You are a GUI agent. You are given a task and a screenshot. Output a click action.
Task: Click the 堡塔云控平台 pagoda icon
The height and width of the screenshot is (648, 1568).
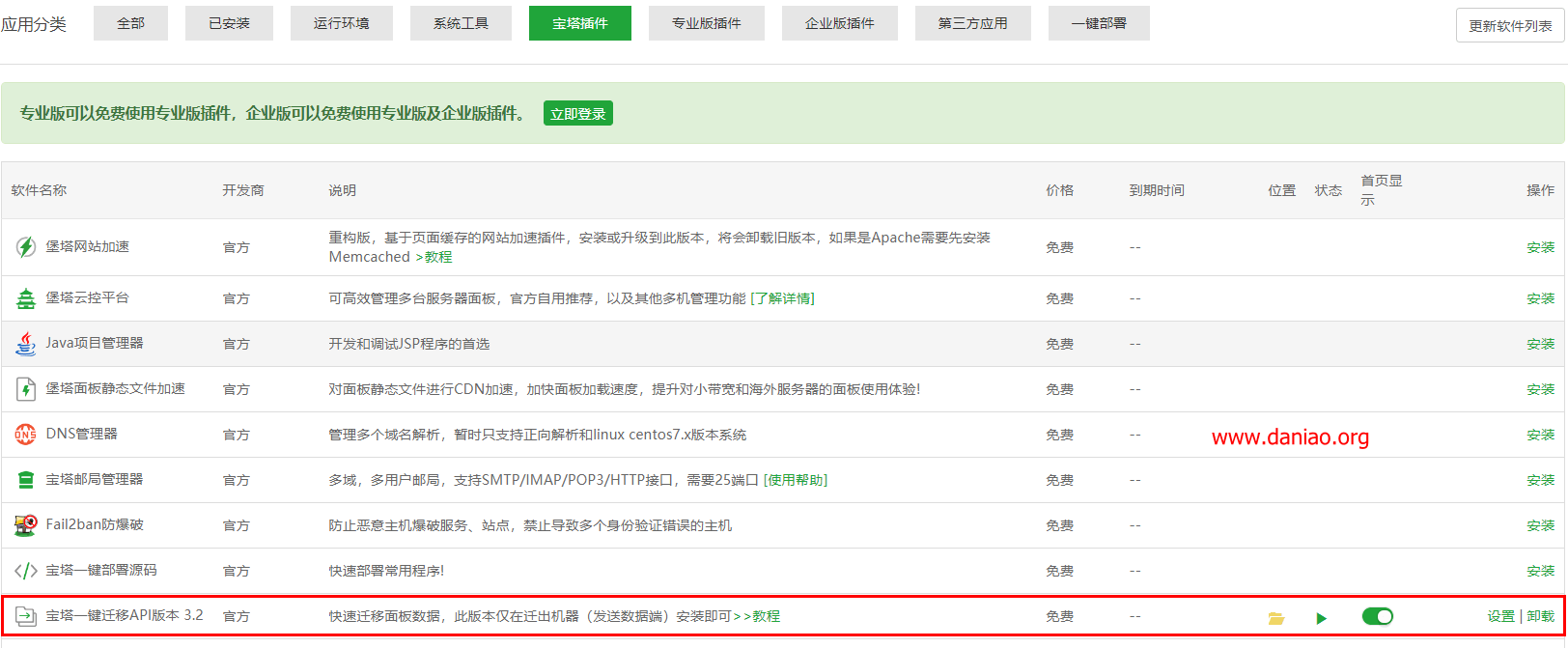click(26, 298)
